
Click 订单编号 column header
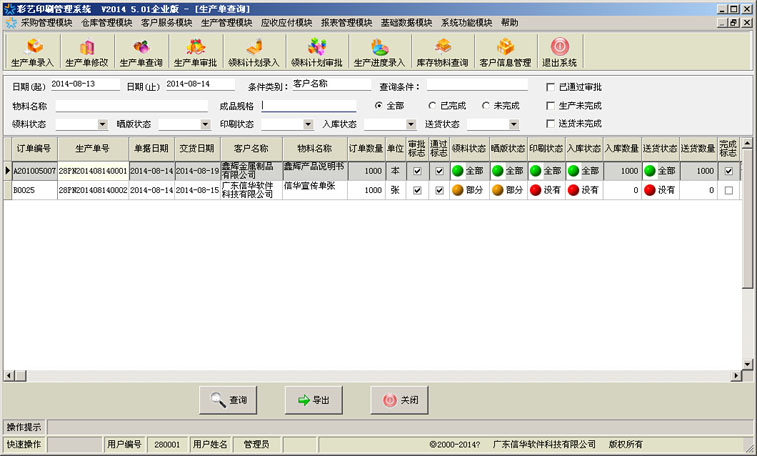point(34,149)
